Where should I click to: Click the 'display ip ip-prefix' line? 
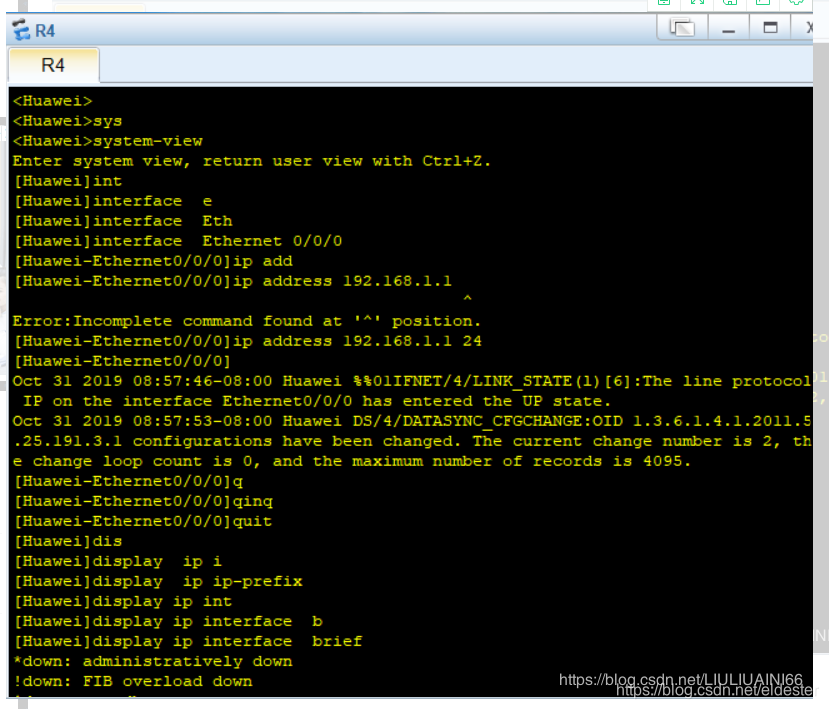pyautogui.click(x=158, y=582)
